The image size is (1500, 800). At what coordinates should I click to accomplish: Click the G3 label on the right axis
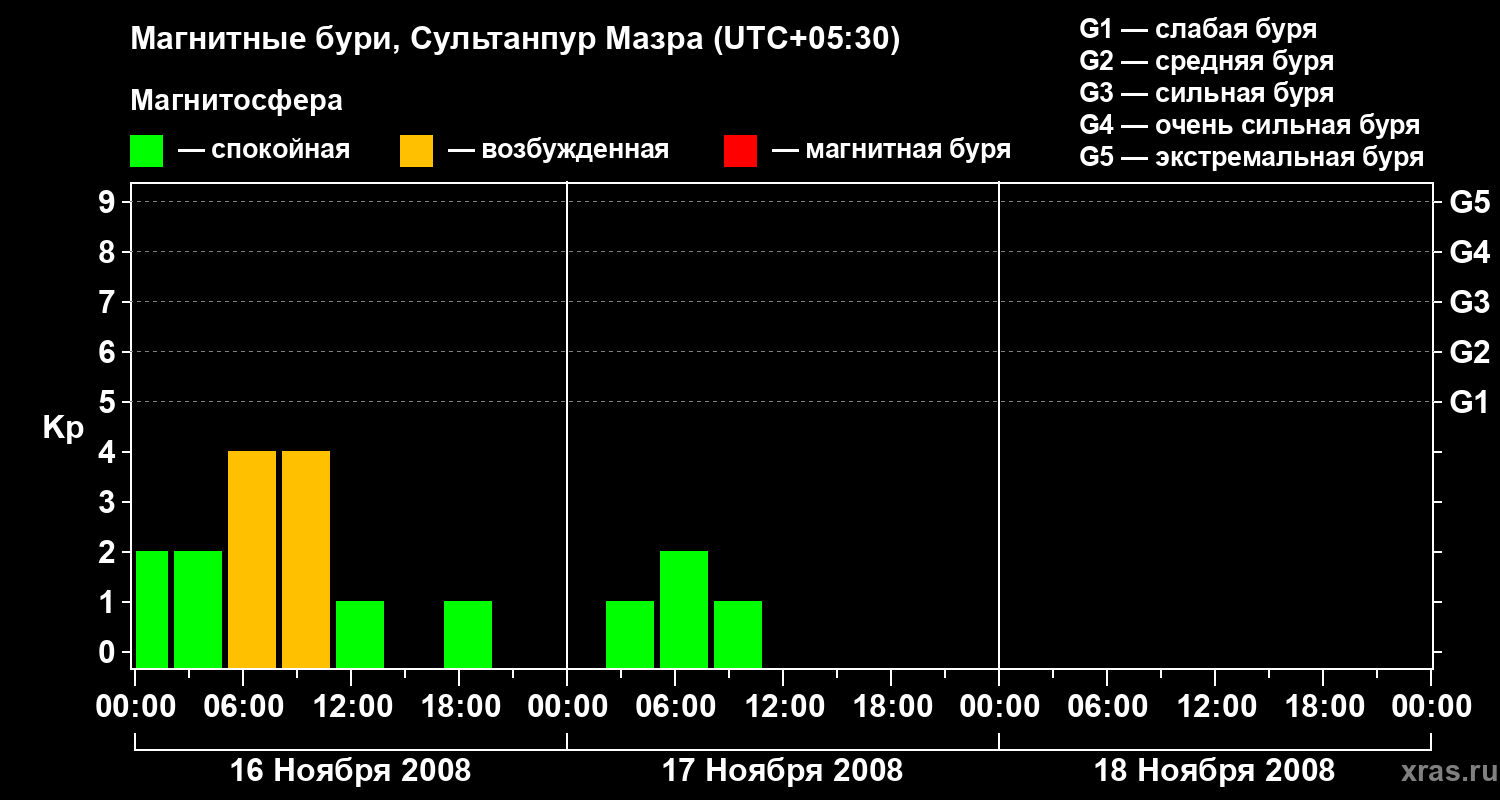click(1470, 302)
